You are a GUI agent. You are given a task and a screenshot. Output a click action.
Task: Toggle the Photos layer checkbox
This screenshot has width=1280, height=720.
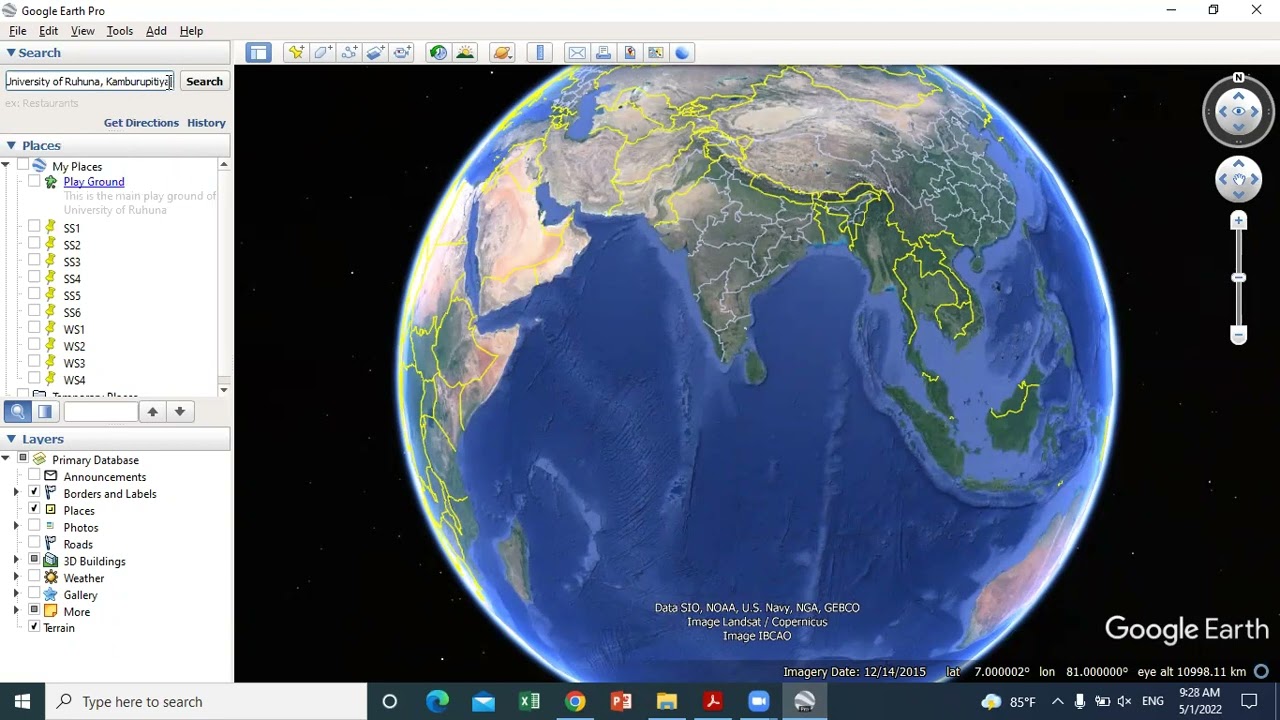pyautogui.click(x=34, y=527)
